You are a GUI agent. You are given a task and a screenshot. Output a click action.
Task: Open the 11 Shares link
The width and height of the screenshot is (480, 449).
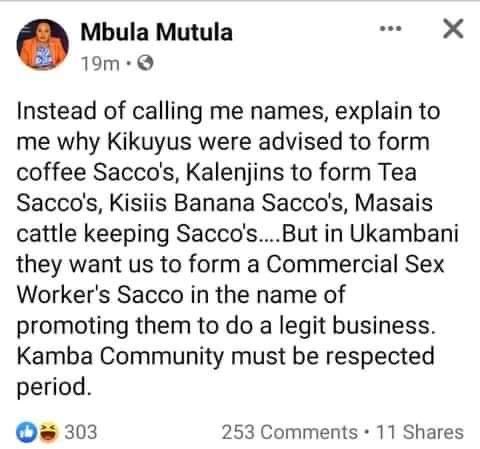[420, 432]
